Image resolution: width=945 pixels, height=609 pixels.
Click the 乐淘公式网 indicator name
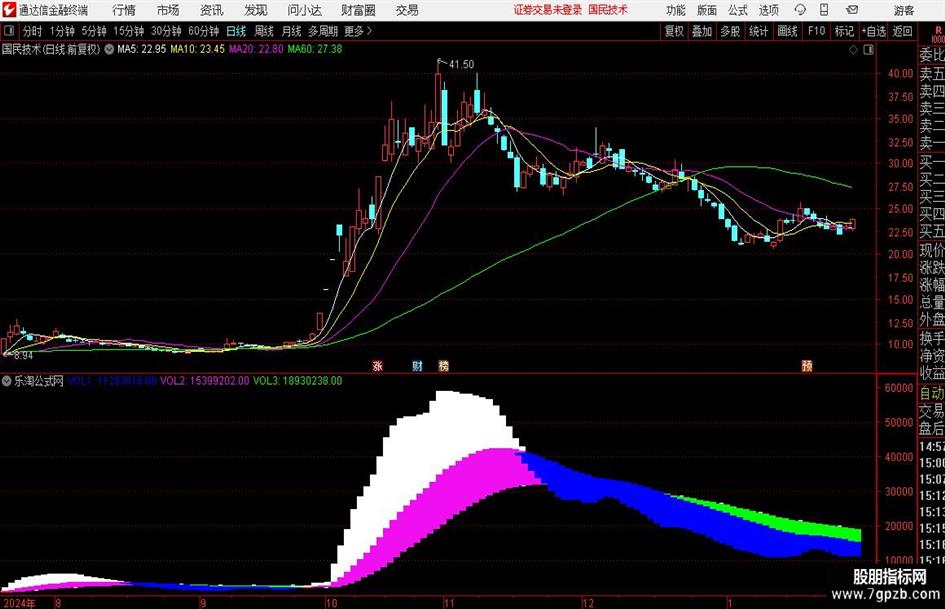(x=39, y=381)
